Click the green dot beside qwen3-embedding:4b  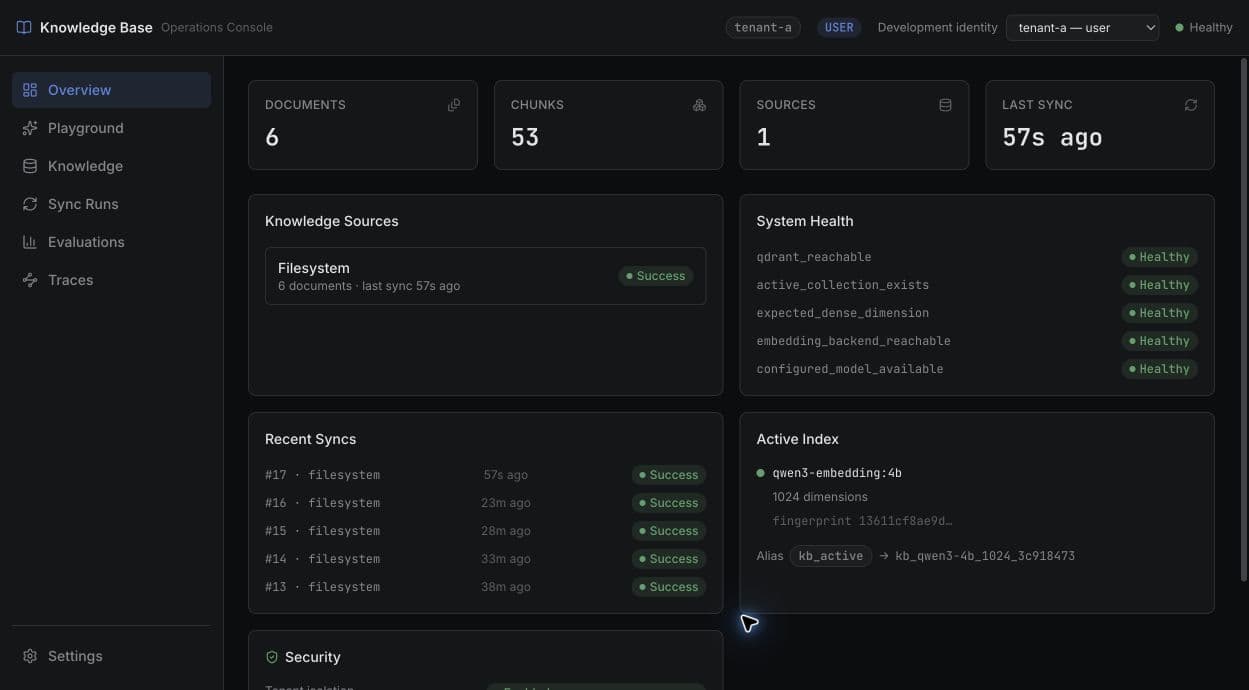click(x=761, y=473)
